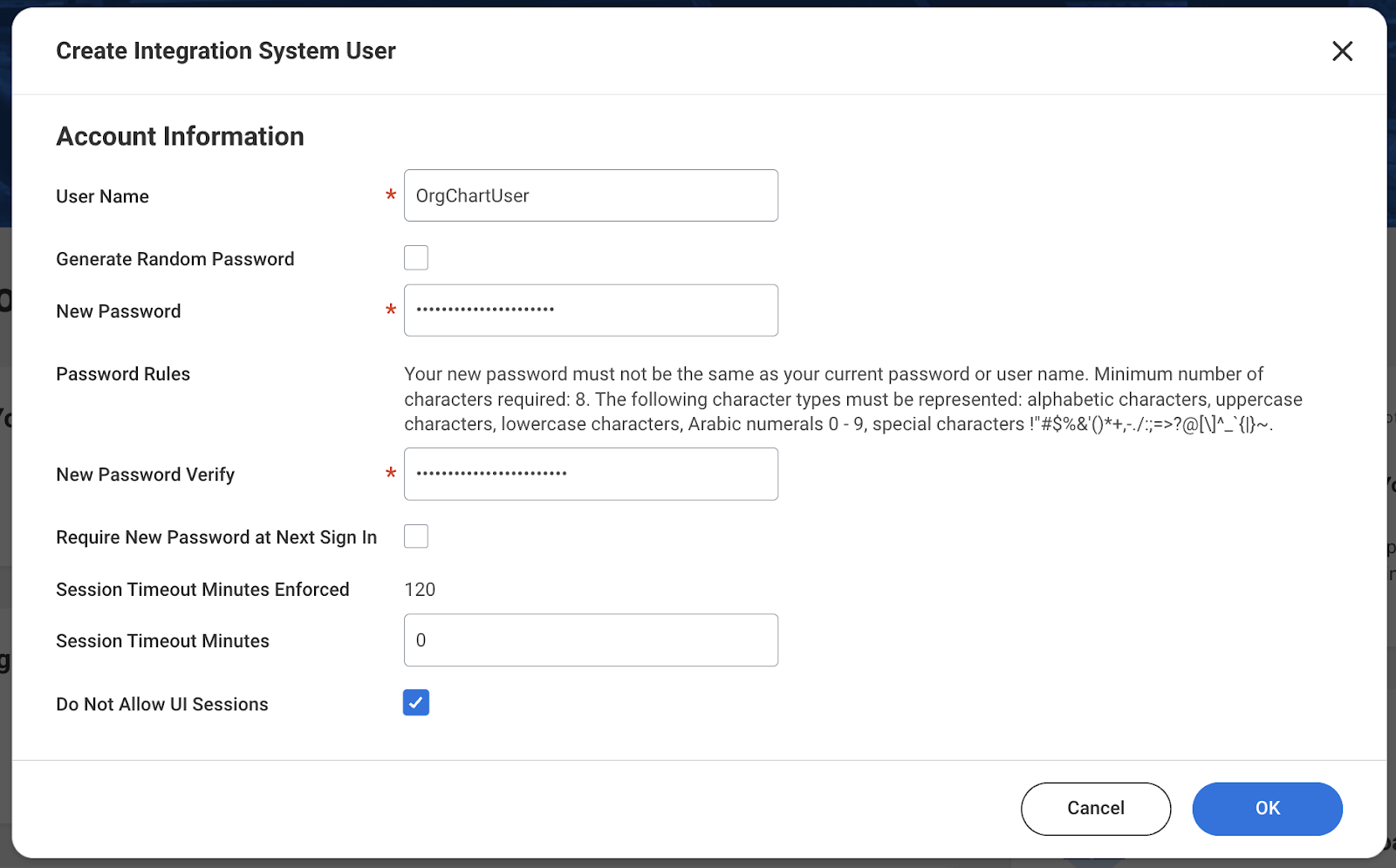Click the Session Timeout Minutes Enforced value 120
Viewport: 1396px width, 868px height.
(420, 589)
